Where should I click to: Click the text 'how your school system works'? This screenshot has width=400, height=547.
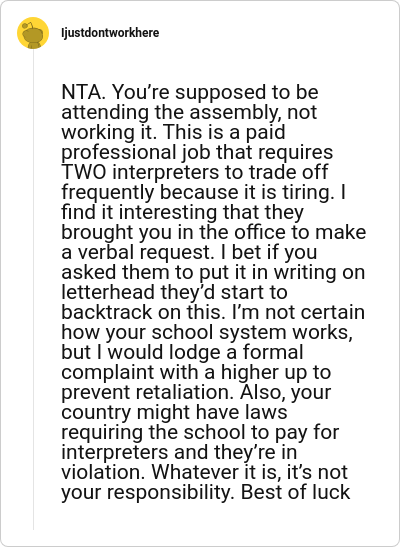point(207,333)
